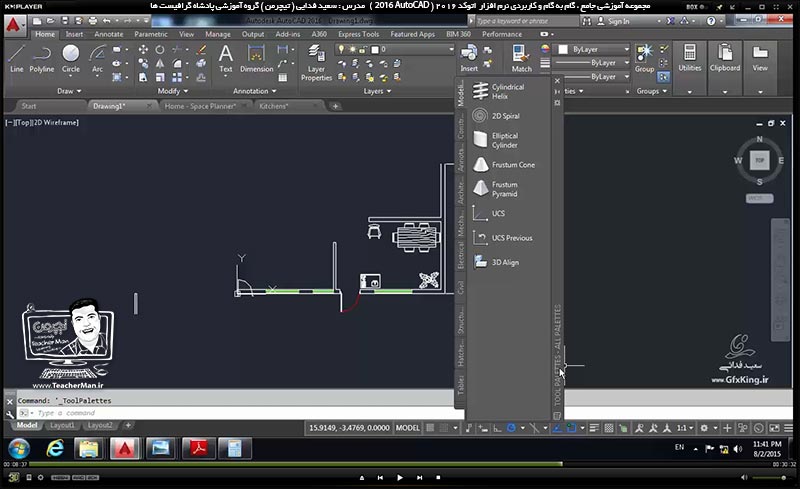Switch to the Annotate ribbon tab
The width and height of the screenshot is (800, 489).
click(x=109, y=34)
